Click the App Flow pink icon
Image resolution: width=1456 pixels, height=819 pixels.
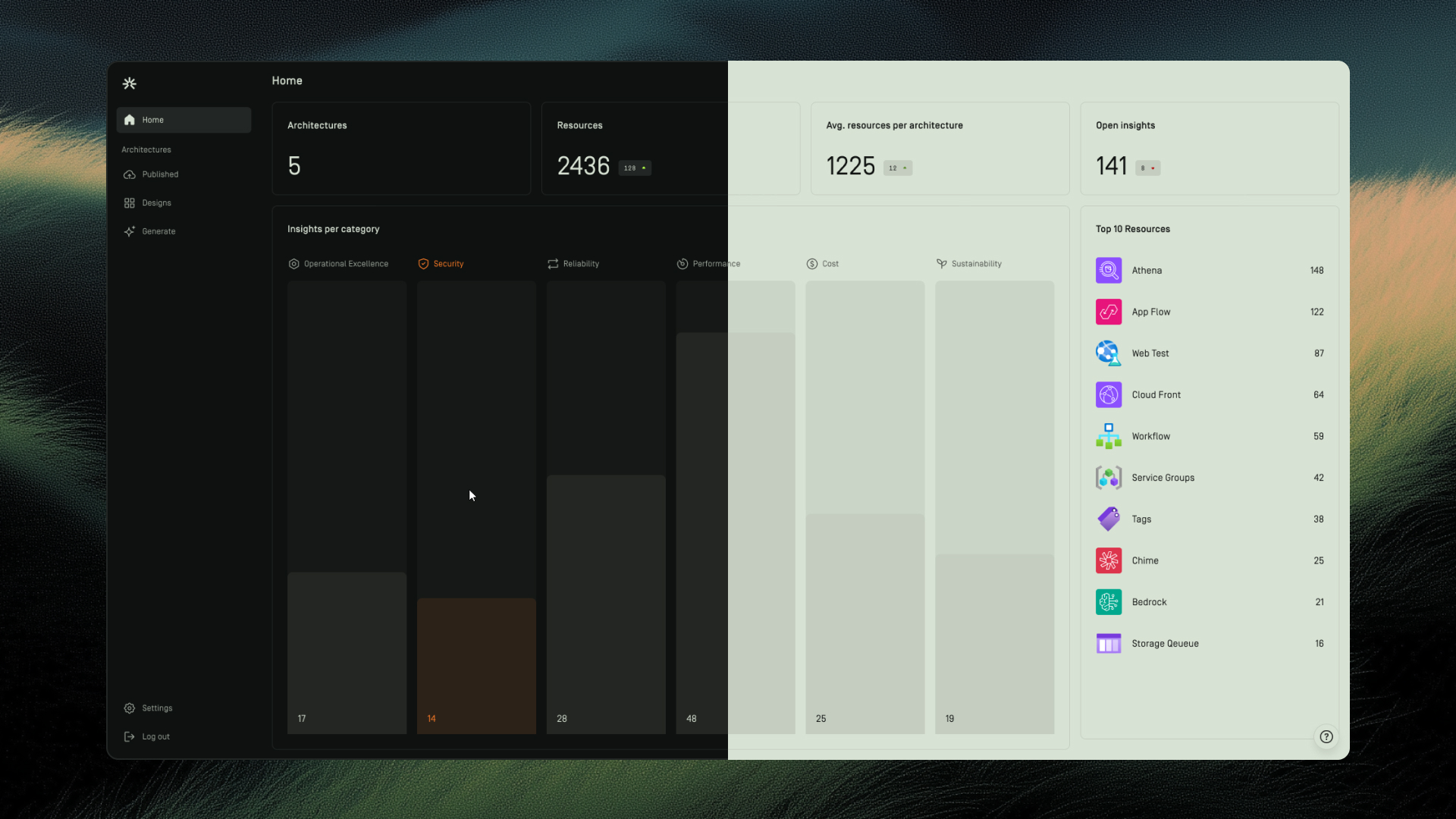point(1108,312)
